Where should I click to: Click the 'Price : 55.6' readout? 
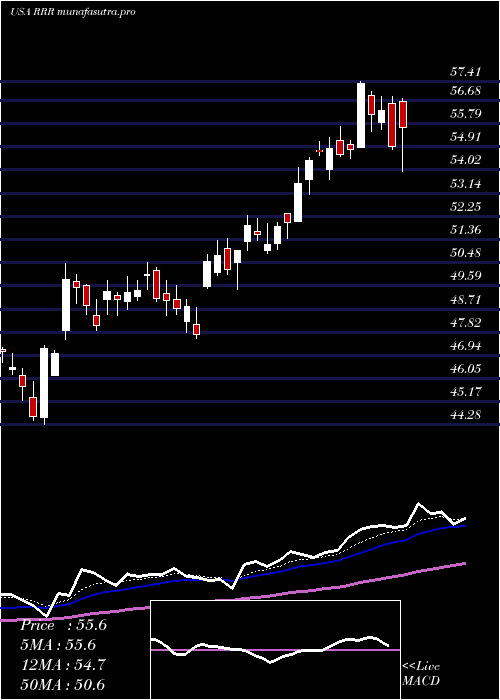63,625
